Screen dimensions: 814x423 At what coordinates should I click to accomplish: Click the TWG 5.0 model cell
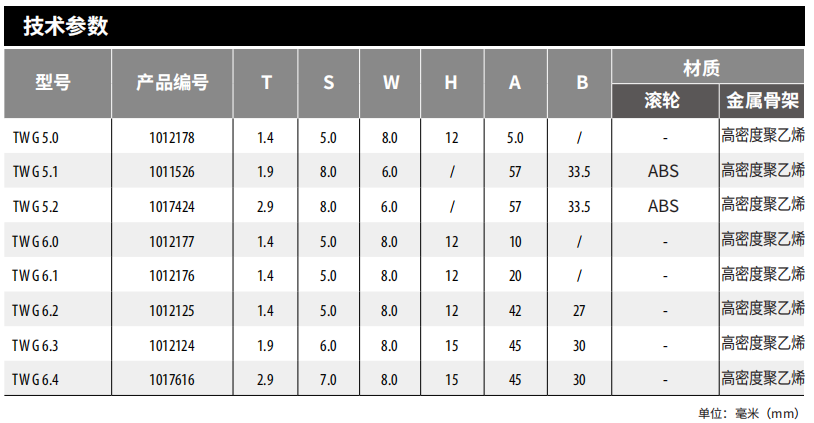coord(36,137)
